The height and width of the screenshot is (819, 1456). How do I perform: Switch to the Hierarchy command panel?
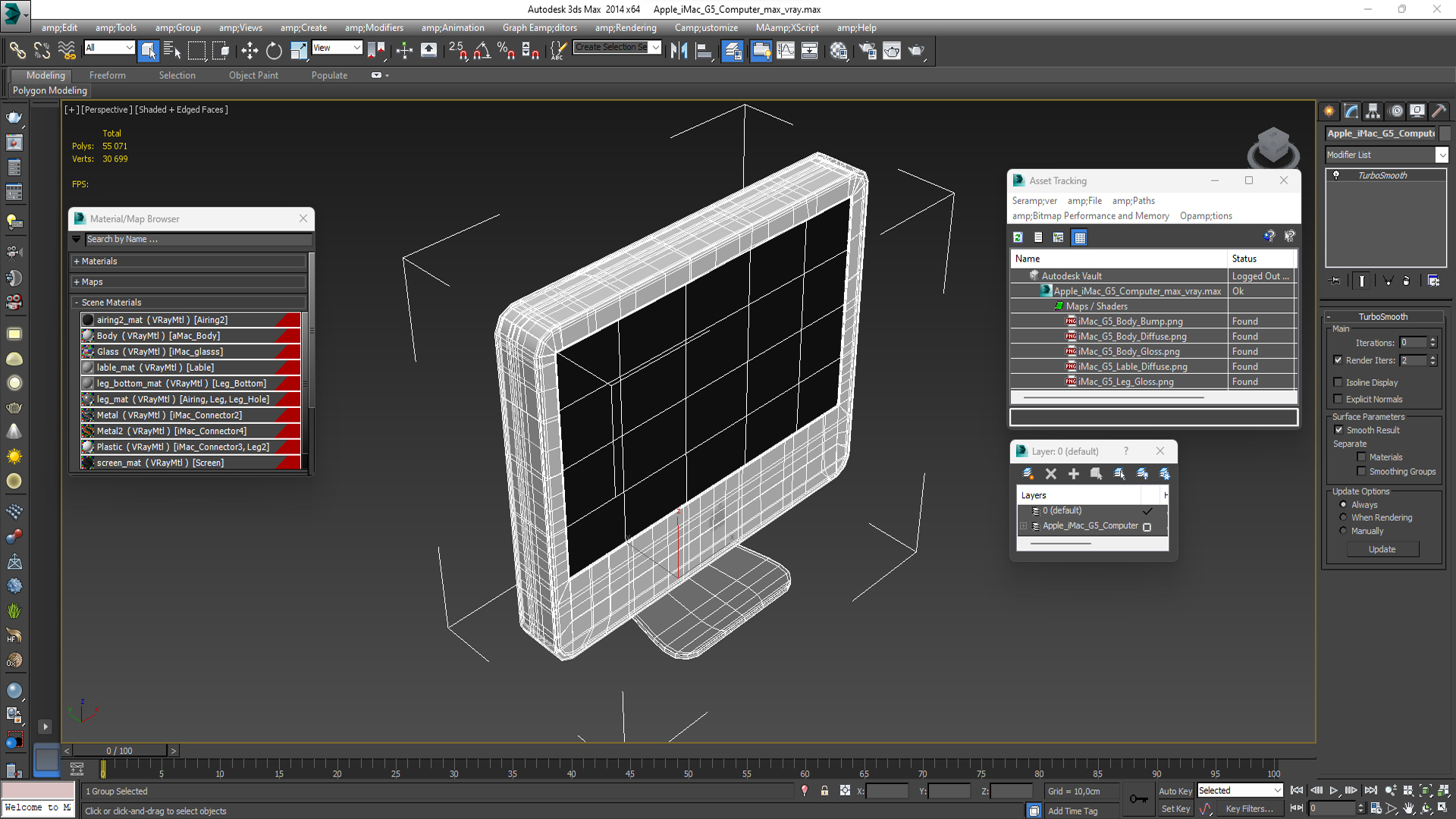click(1373, 111)
